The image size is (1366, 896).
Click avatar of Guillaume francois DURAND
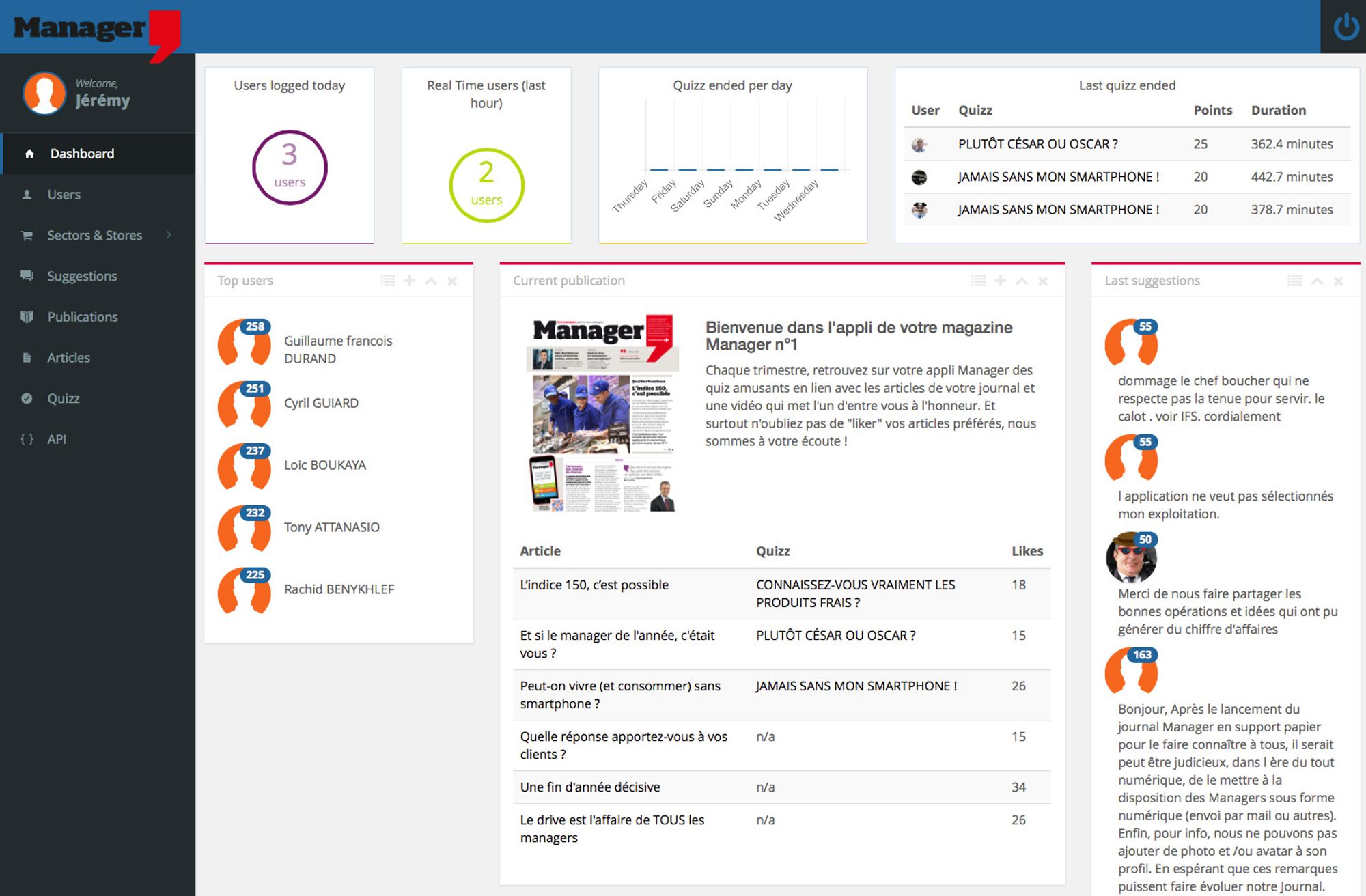coord(245,342)
